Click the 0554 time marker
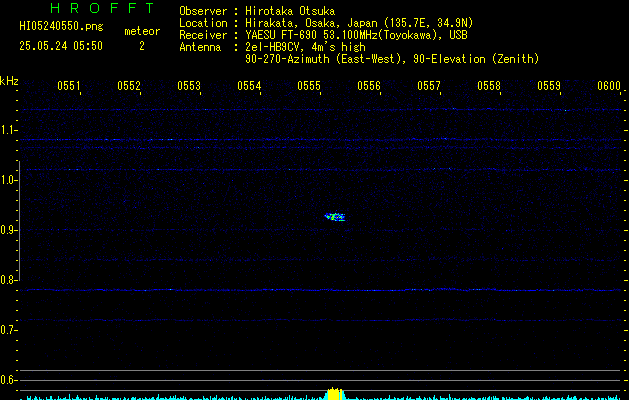This screenshot has width=629, height=400. click(x=249, y=86)
